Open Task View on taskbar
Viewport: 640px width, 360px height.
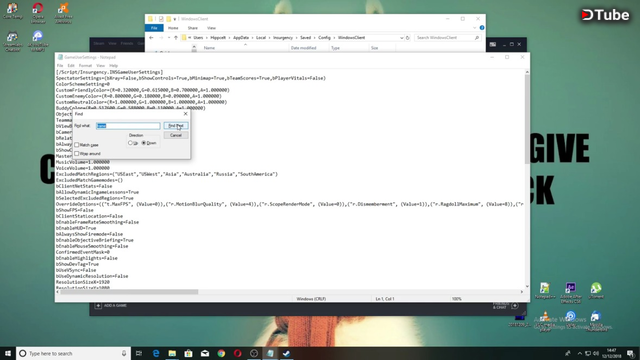click(139, 353)
